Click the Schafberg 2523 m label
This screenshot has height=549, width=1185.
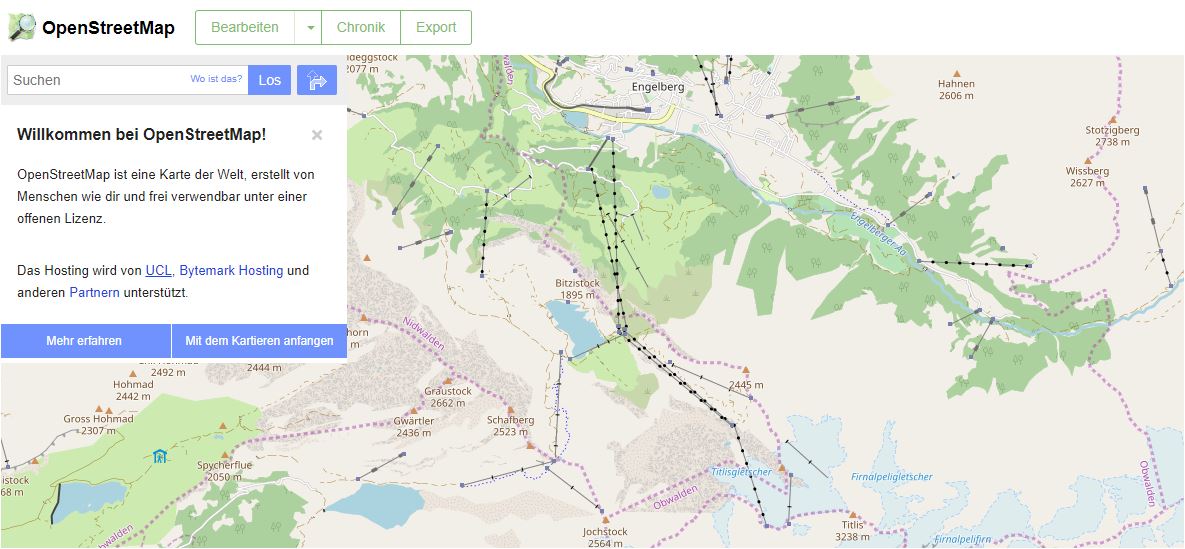510,426
